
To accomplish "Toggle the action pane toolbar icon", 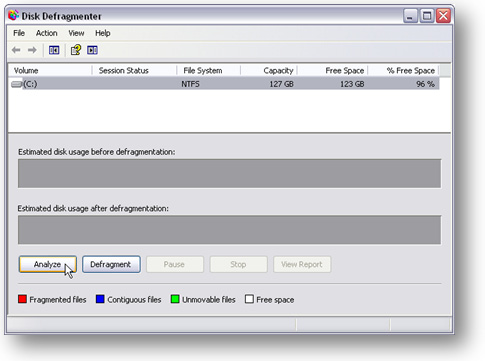I will (92, 50).
